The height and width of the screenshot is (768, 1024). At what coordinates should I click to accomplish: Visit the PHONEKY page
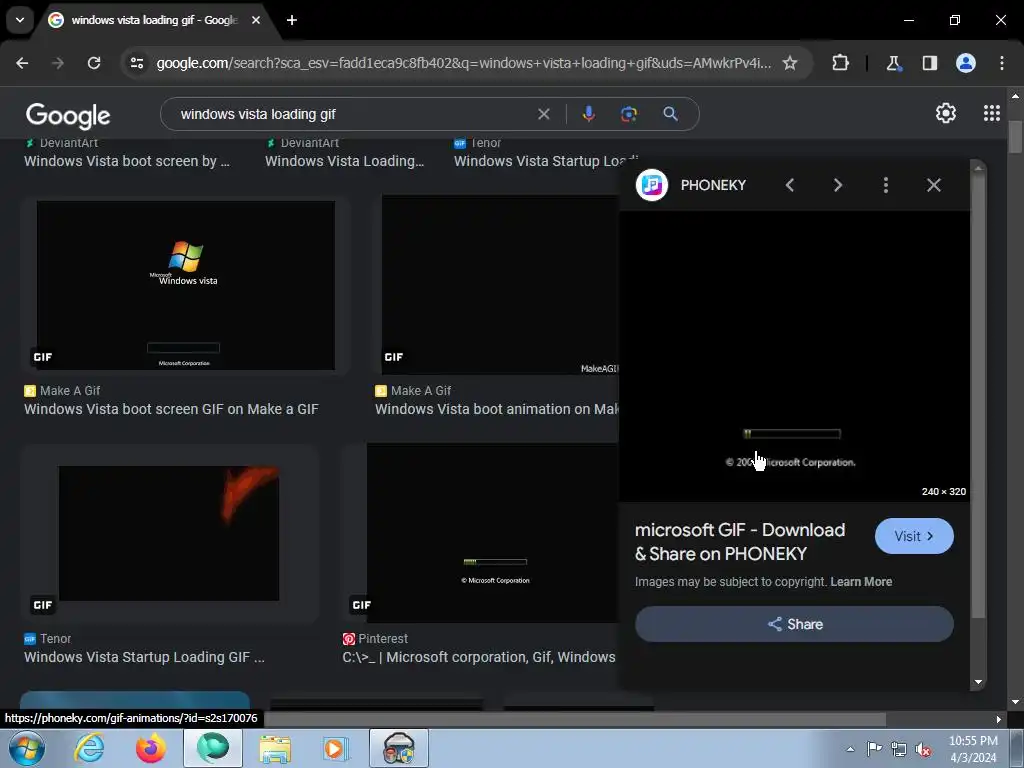pyautogui.click(x=914, y=536)
